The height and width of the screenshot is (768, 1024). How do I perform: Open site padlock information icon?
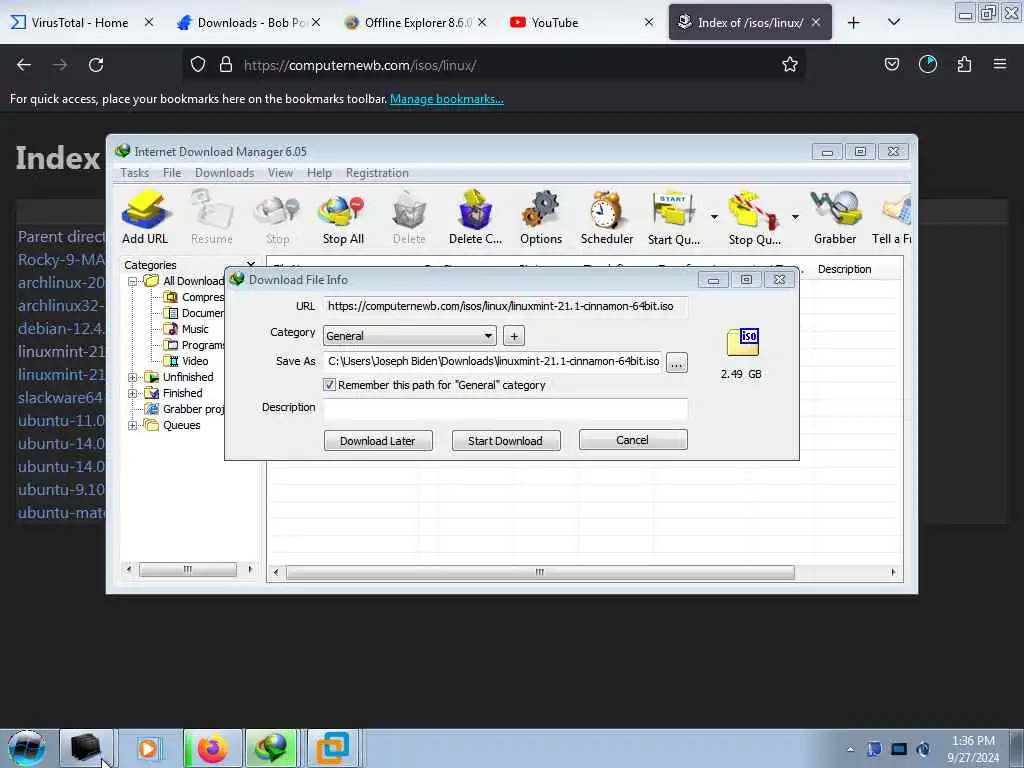[x=226, y=65]
